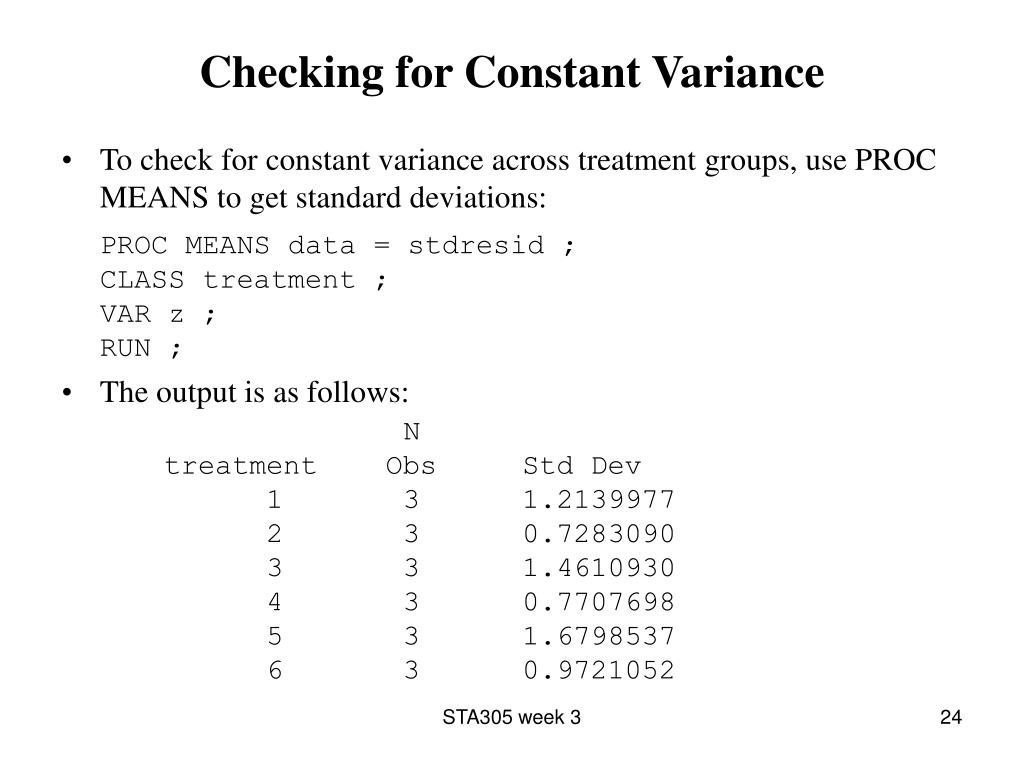Click the slide number 24

[951, 717]
